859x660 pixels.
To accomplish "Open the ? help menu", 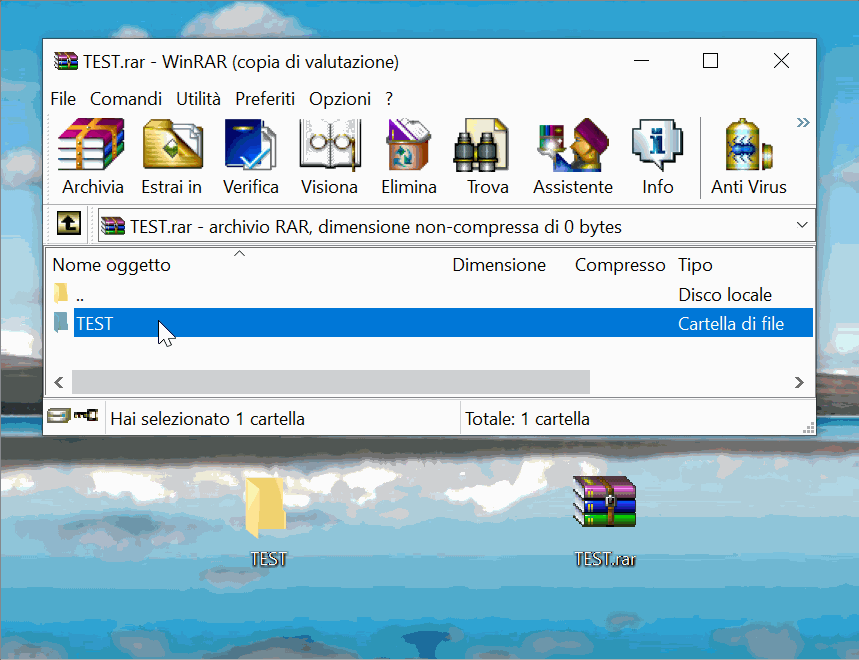I will tap(389, 99).
